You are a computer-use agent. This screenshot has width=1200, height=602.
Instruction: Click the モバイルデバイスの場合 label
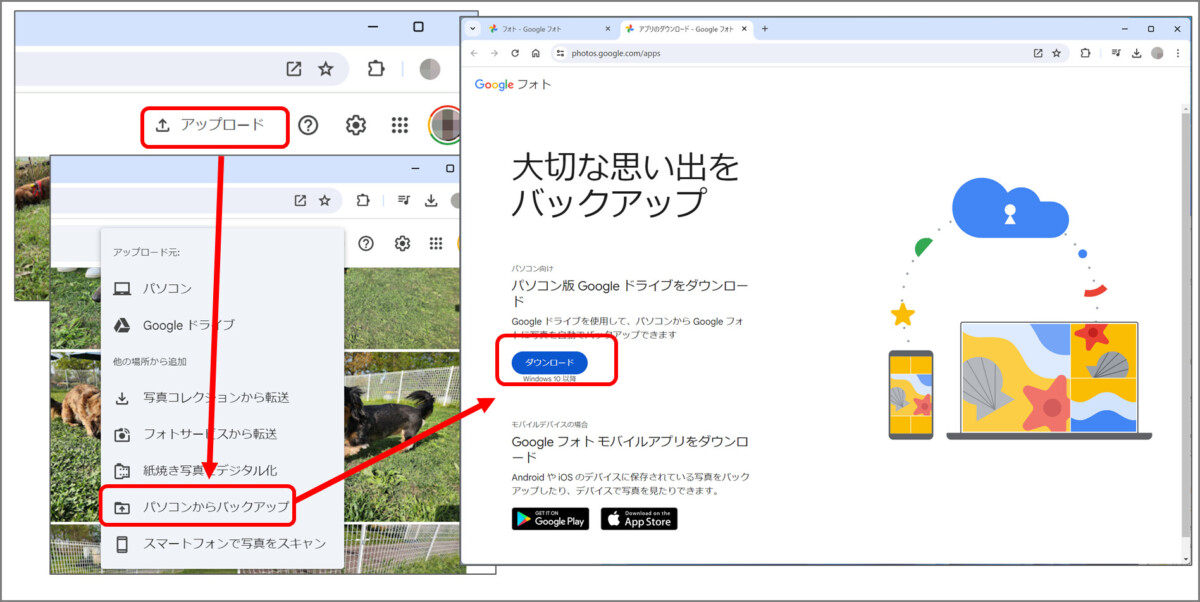point(550,424)
